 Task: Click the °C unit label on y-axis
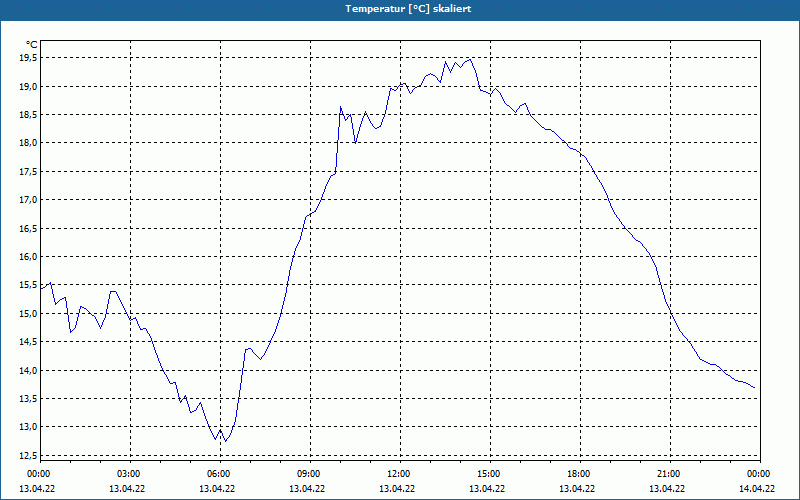[x=32, y=45]
